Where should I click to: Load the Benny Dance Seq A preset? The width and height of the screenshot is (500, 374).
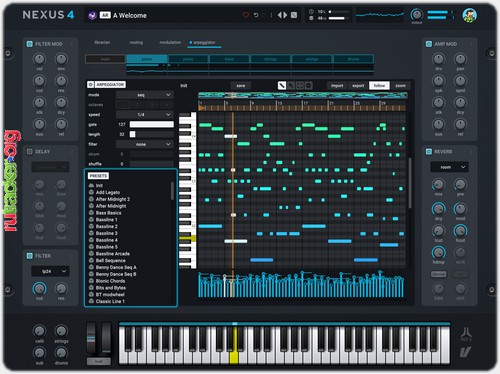point(116,267)
